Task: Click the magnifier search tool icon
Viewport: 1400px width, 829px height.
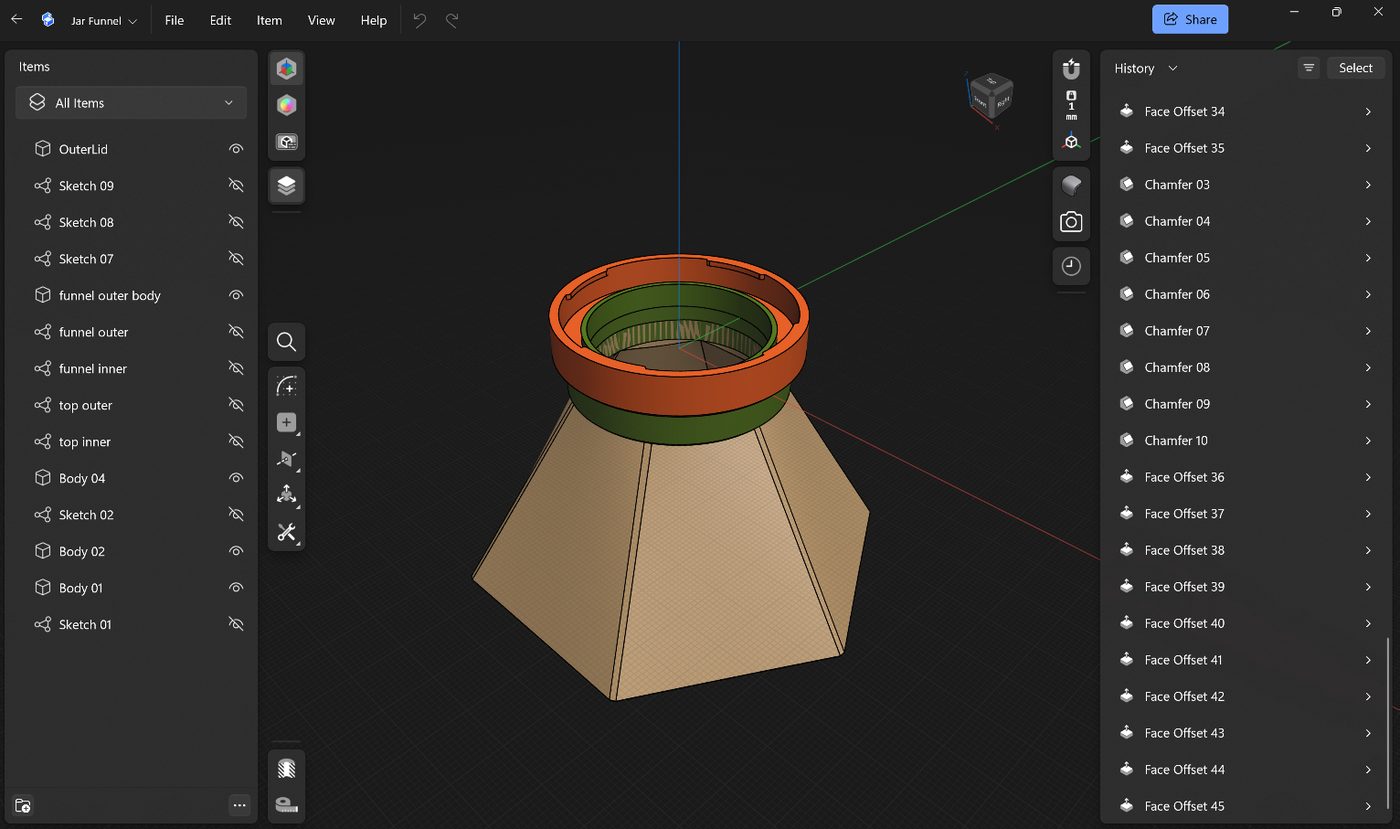Action: click(286, 342)
